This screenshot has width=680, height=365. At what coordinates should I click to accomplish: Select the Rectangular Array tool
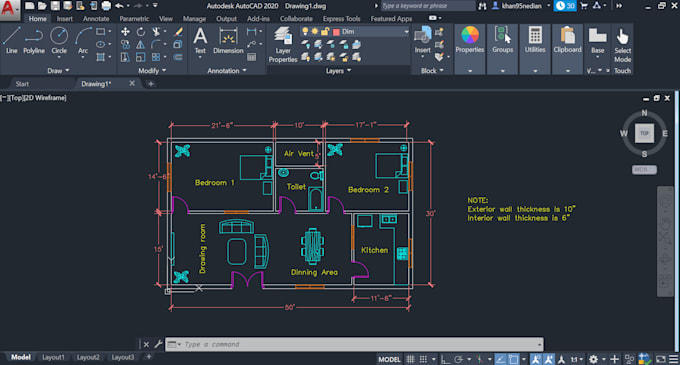(156, 57)
